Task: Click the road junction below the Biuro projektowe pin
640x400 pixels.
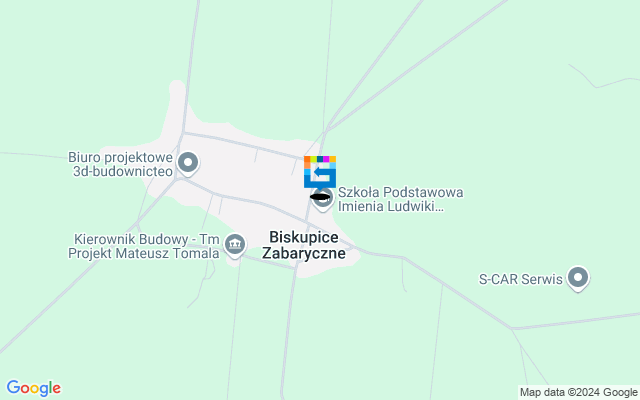Action: click(x=177, y=179)
